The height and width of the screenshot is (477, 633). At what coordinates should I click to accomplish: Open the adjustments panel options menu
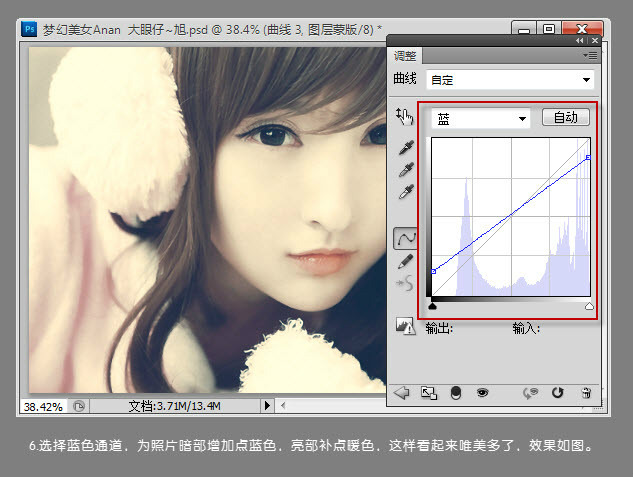pyautogui.click(x=593, y=56)
